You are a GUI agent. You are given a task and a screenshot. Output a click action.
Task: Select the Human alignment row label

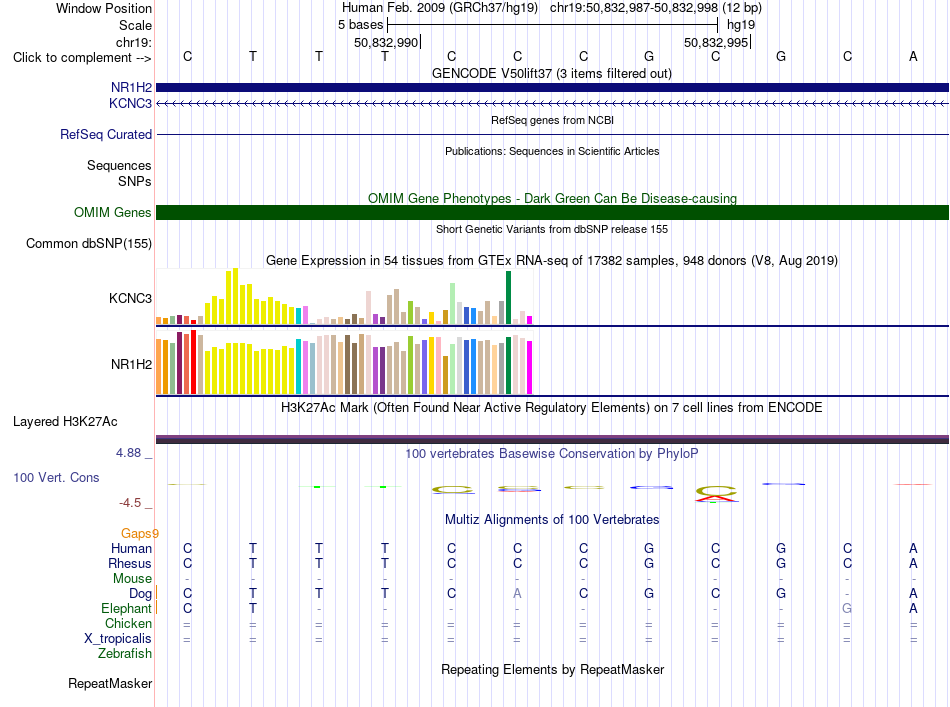click(131, 548)
